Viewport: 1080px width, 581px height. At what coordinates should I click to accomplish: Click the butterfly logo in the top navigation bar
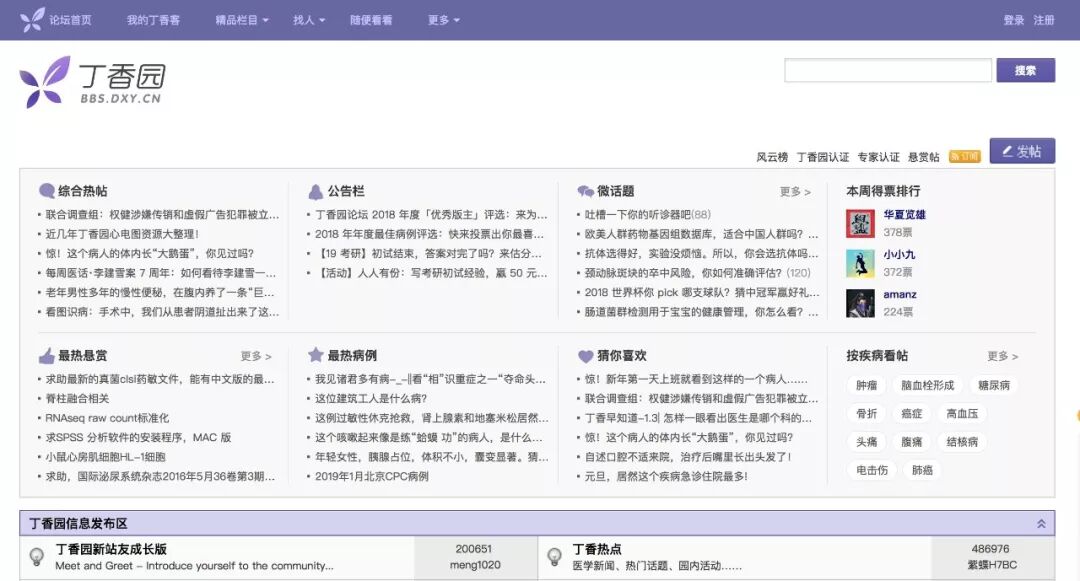(32, 20)
